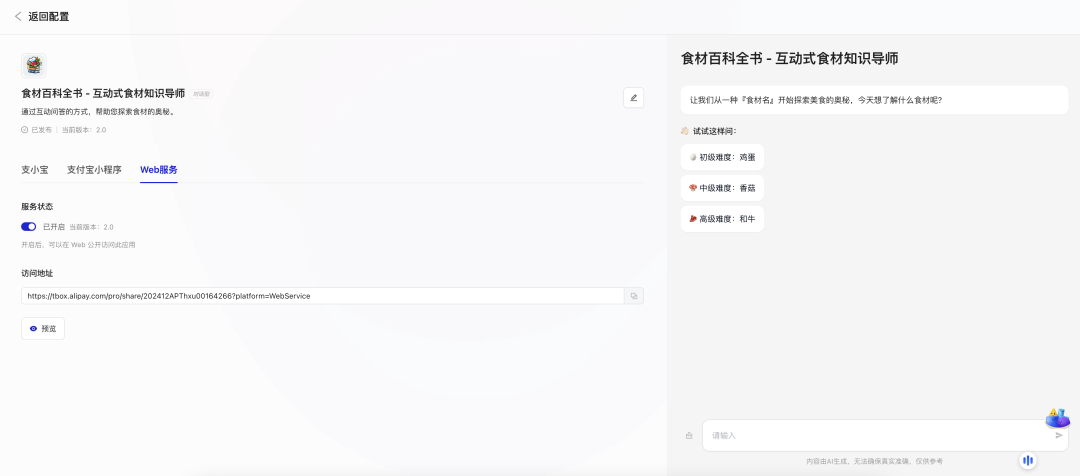This screenshot has width=1080, height=476.
Task: Choose suggestion 初级难度：鸡蛋
Action: tap(722, 157)
